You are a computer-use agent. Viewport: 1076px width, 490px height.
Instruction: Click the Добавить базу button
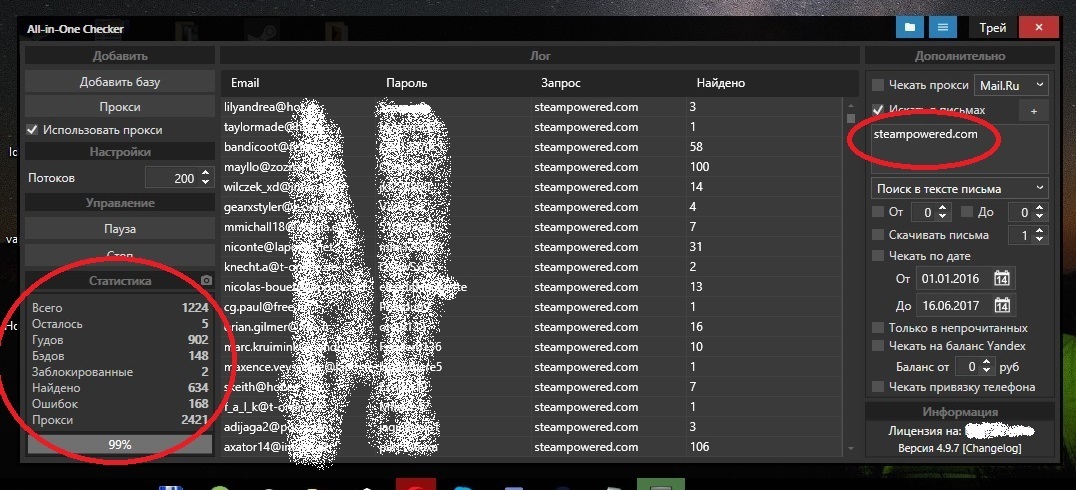(120, 82)
